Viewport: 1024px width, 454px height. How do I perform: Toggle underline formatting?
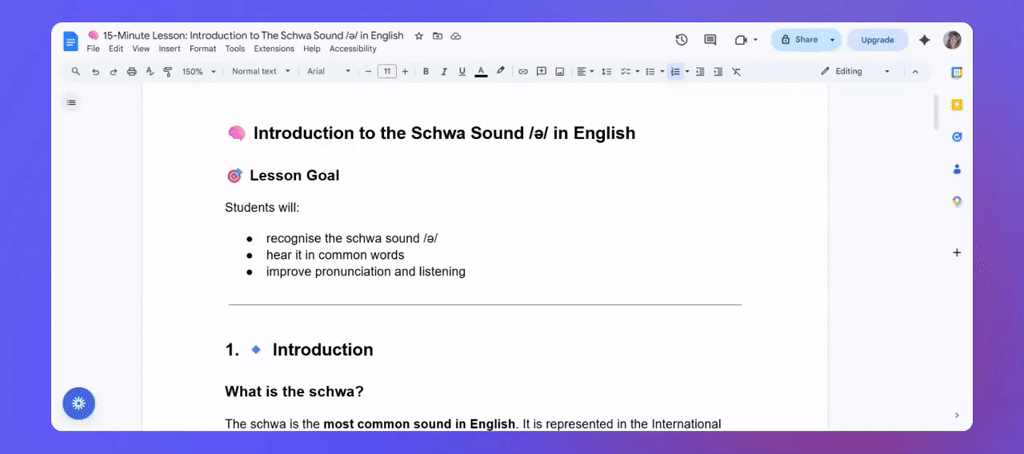click(x=462, y=71)
